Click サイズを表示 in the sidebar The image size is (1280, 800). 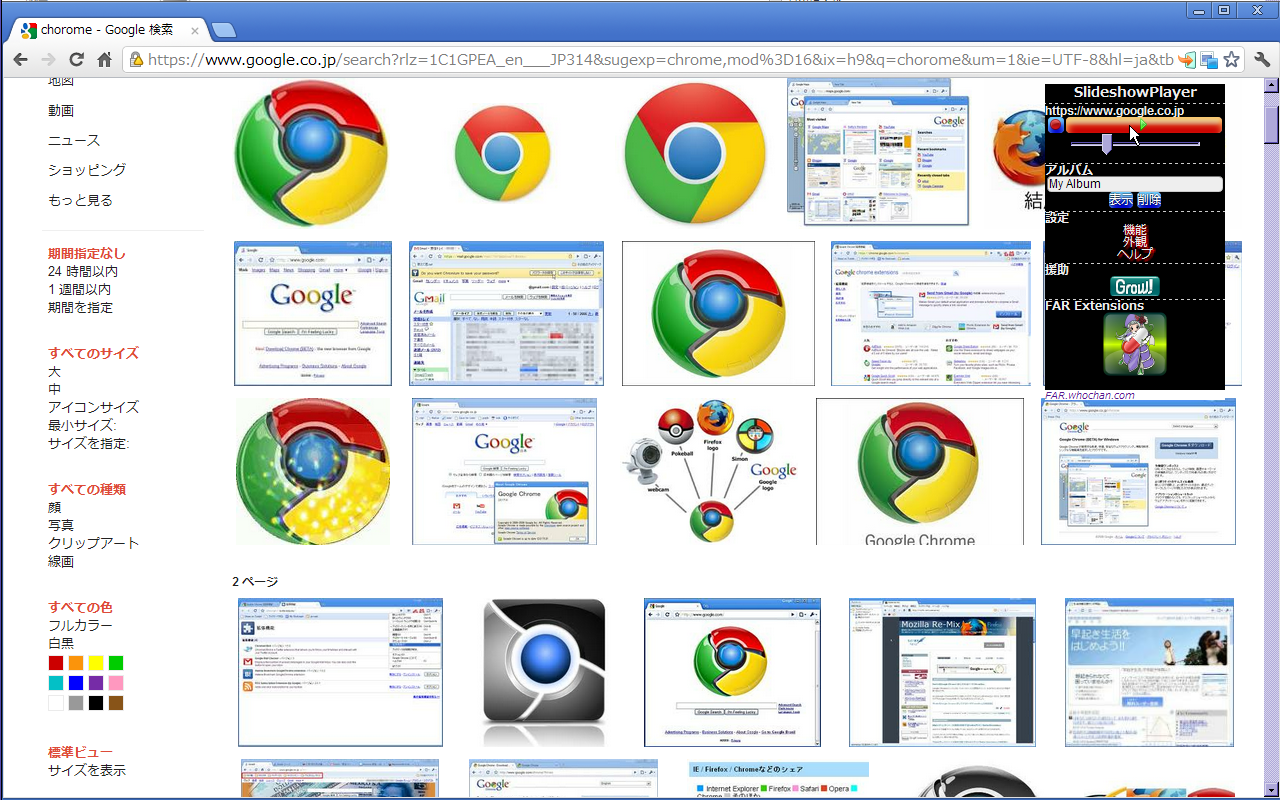tap(87, 770)
